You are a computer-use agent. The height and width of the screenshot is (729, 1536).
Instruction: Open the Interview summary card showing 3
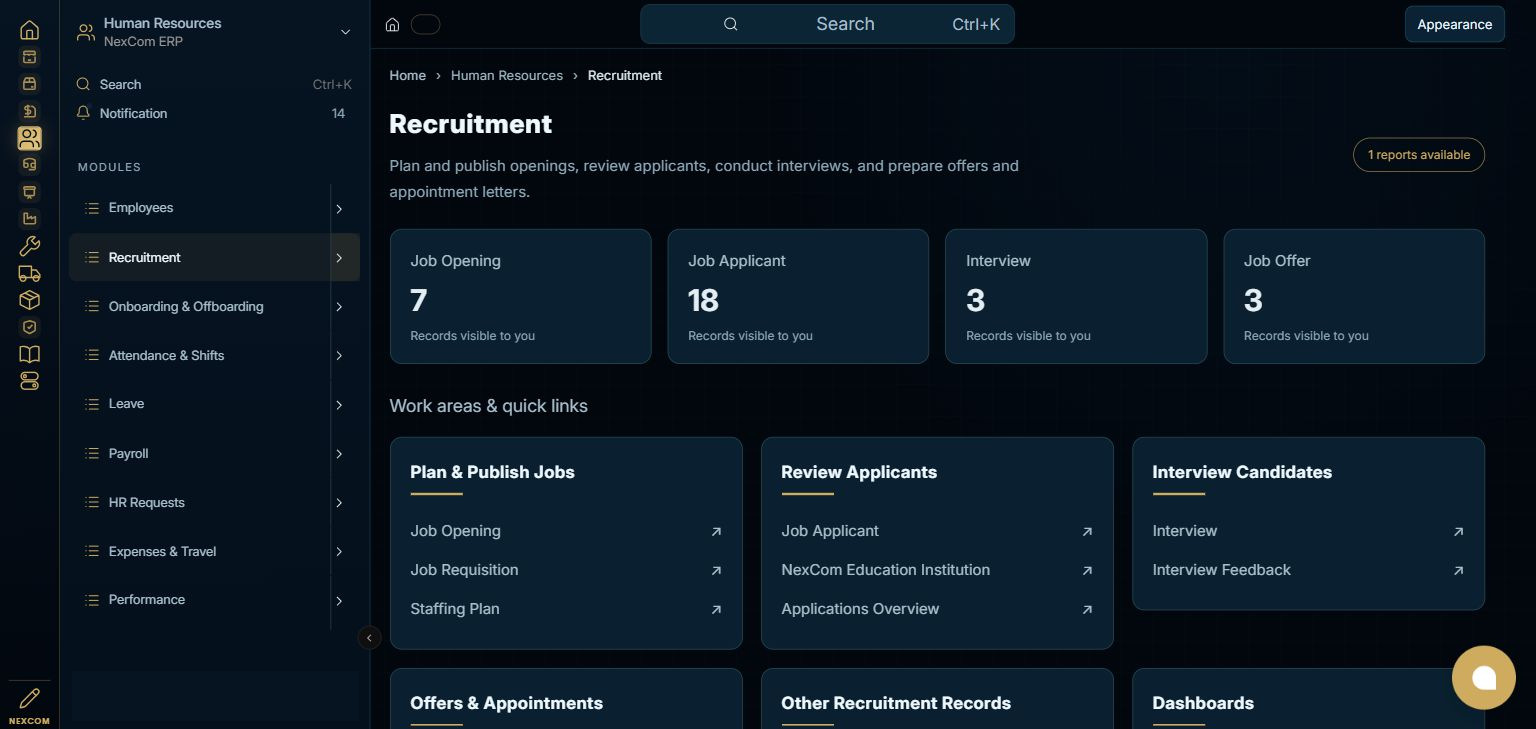pos(1076,296)
